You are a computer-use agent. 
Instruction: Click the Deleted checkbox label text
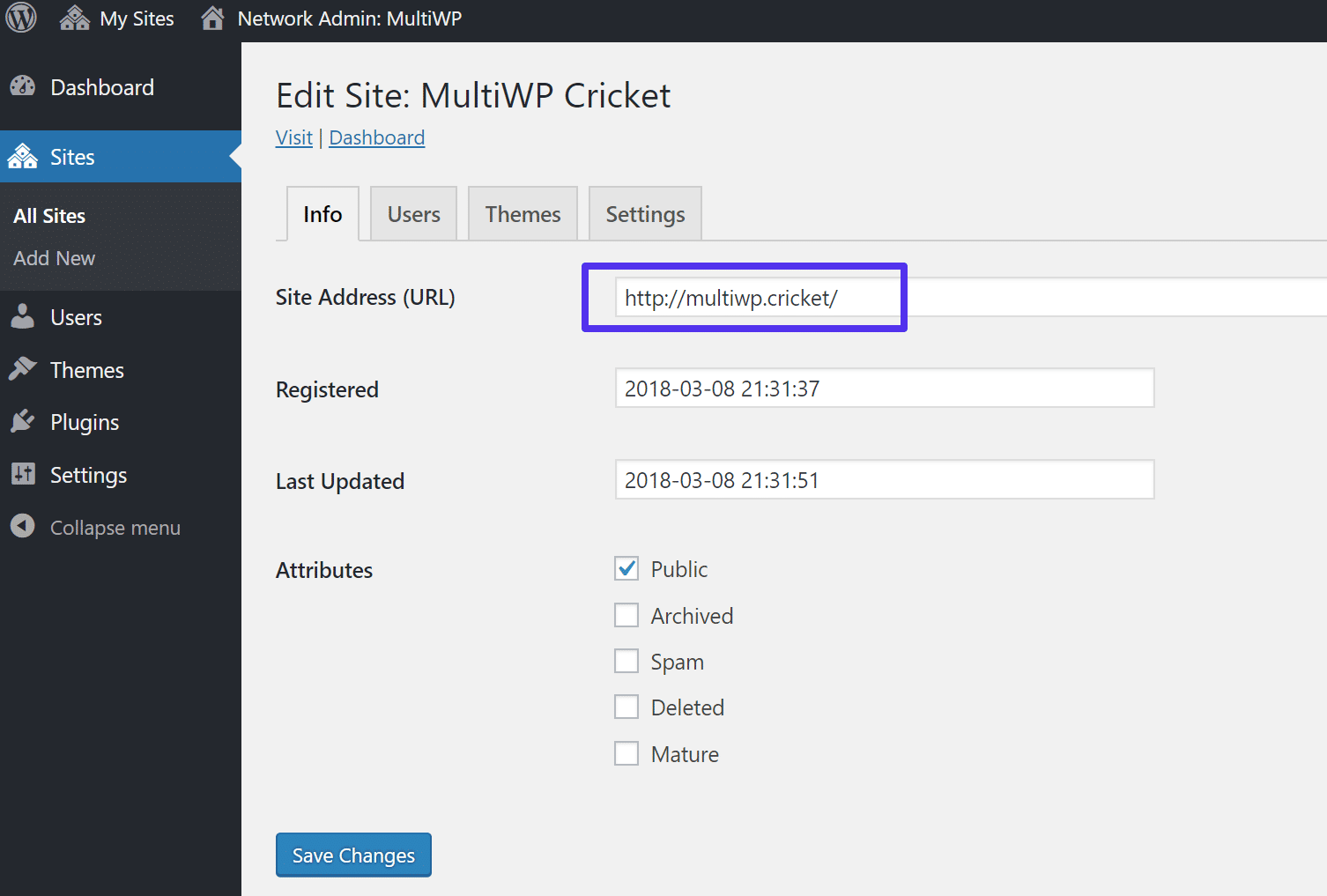(687, 707)
